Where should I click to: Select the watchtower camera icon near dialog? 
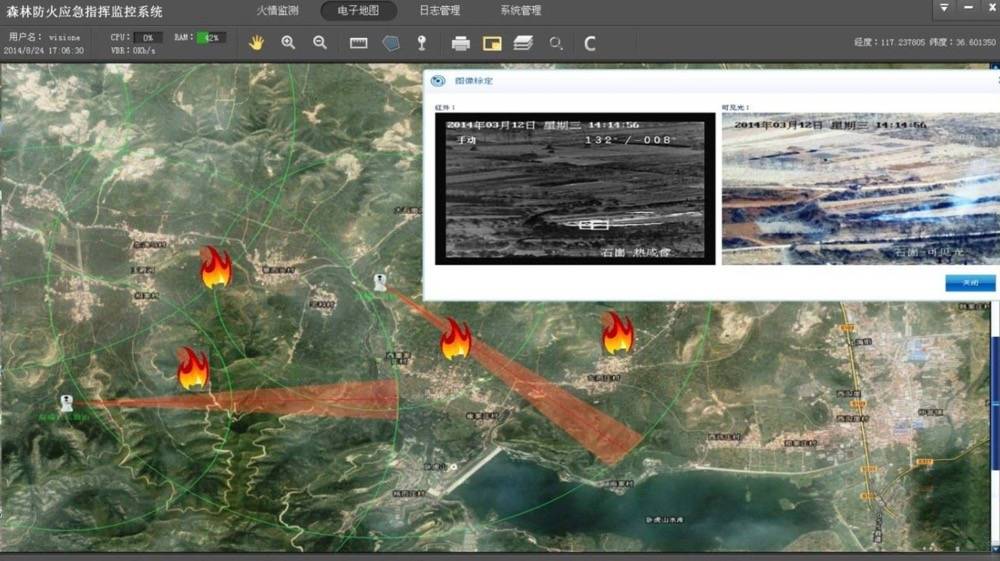[379, 282]
